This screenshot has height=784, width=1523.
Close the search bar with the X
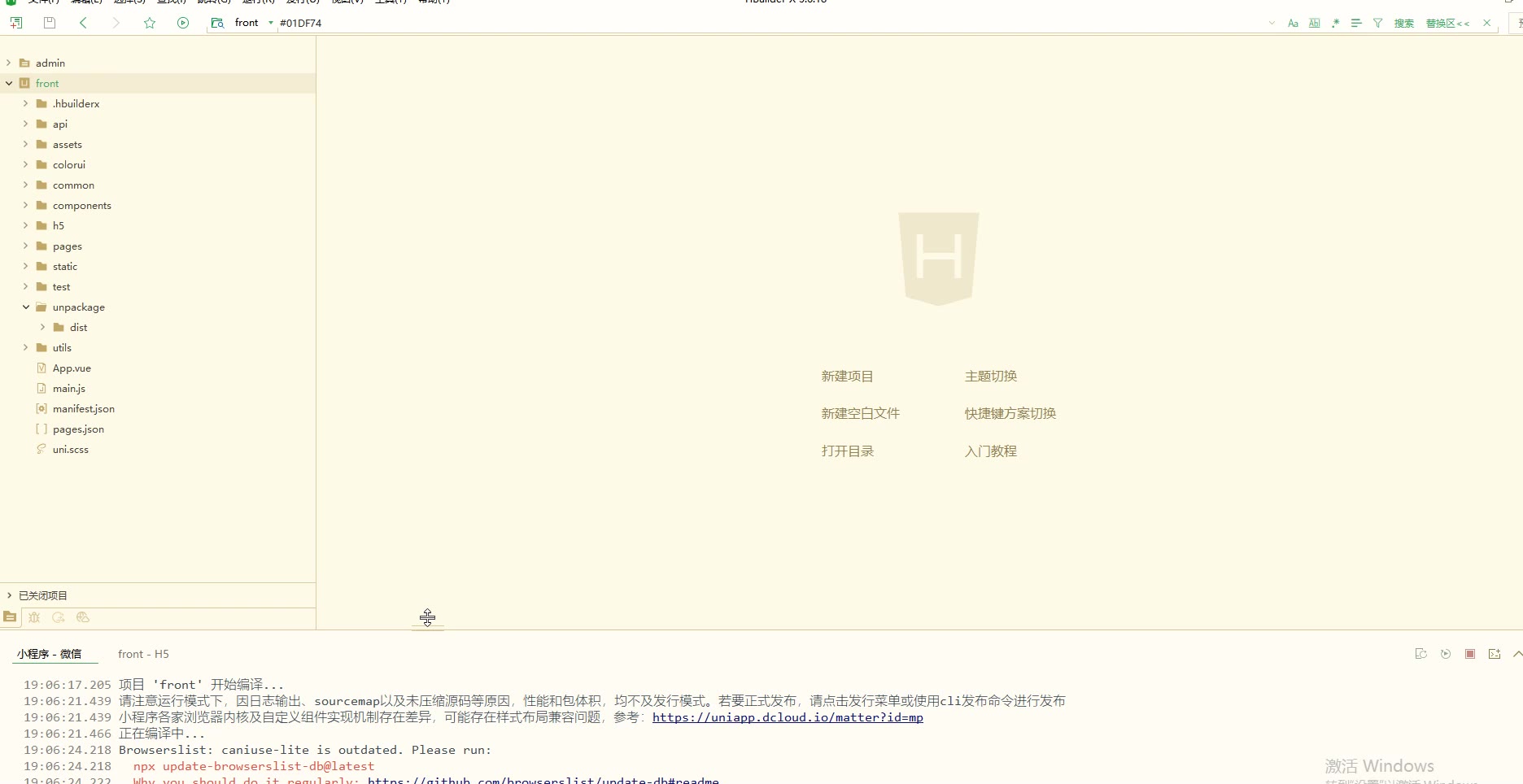(x=1487, y=23)
